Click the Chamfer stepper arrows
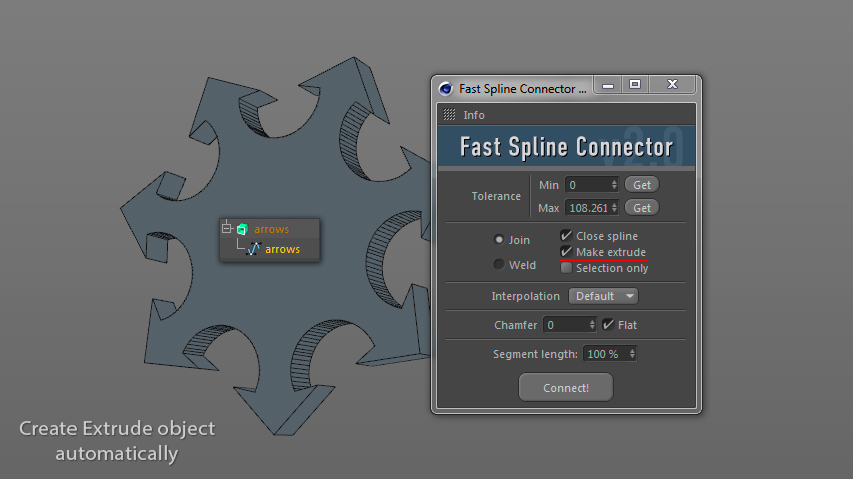 tap(592, 325)
